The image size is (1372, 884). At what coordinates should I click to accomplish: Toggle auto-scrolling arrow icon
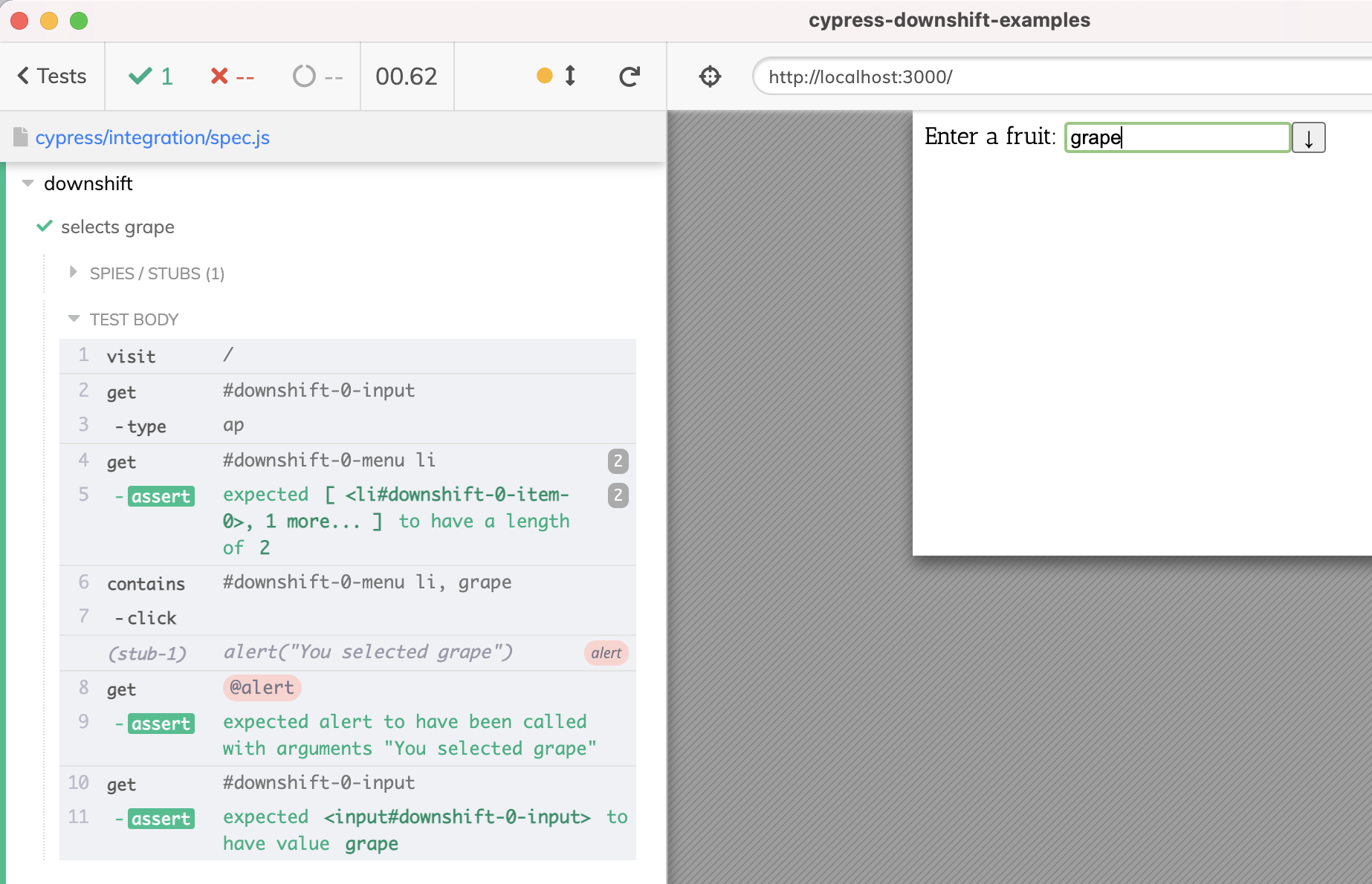[570, 76]
